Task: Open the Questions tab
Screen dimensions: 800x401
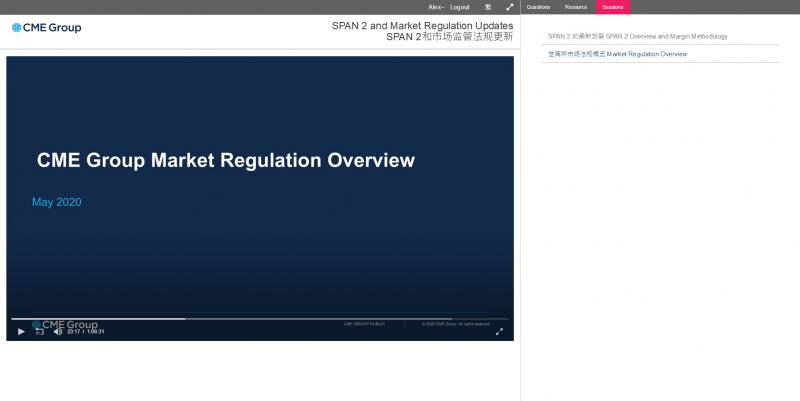Action: [x=538, y=7]
